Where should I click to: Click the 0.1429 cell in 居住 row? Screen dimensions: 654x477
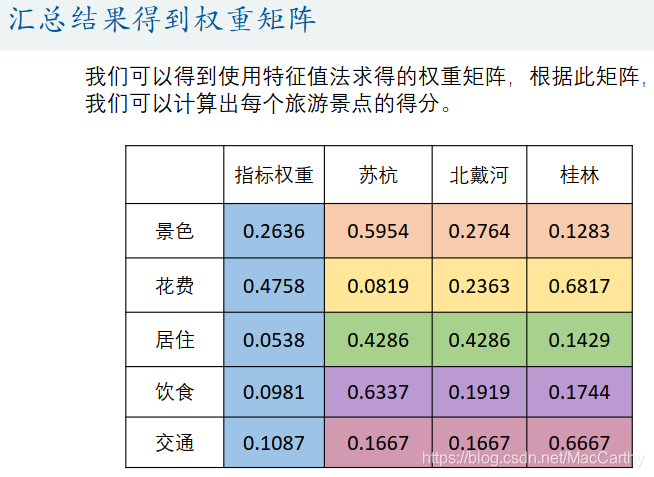pos(579,340)
